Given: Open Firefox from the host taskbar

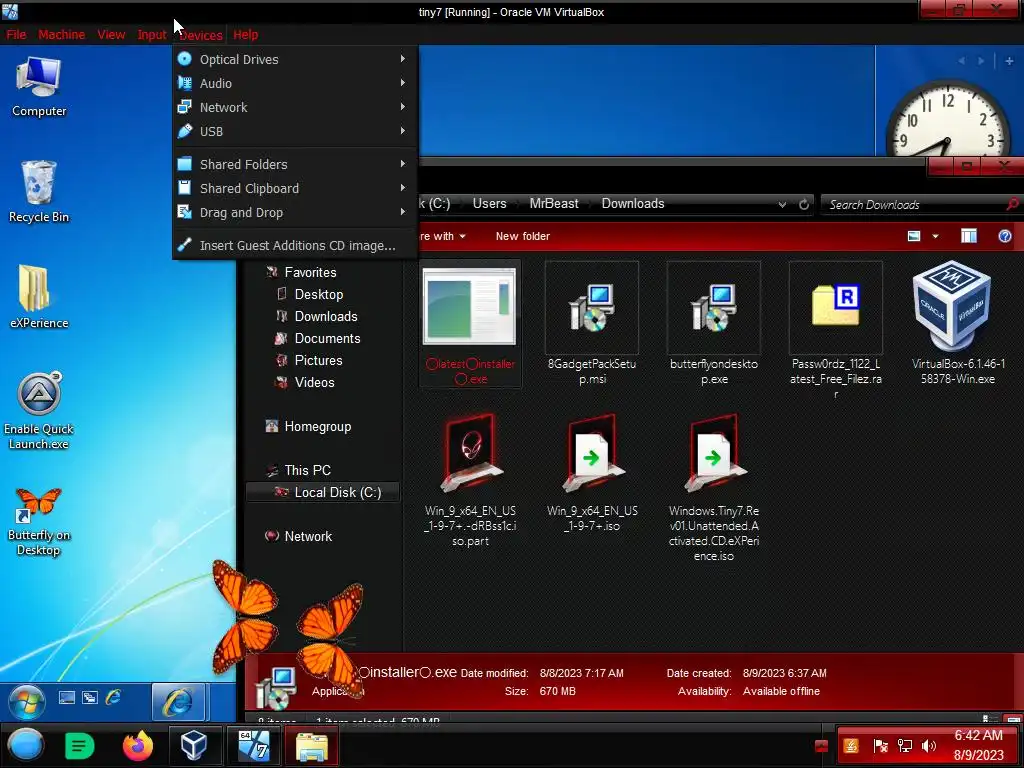Looking at the screenshot, I should 137,746.
